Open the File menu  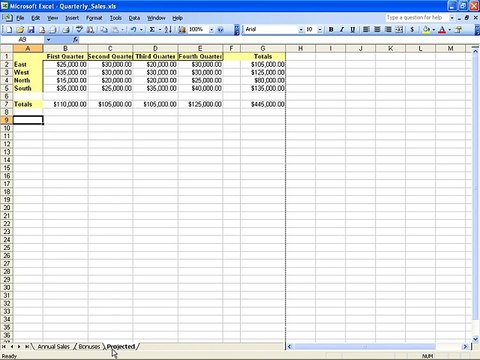pyautogui.click(x=20, y=18)
